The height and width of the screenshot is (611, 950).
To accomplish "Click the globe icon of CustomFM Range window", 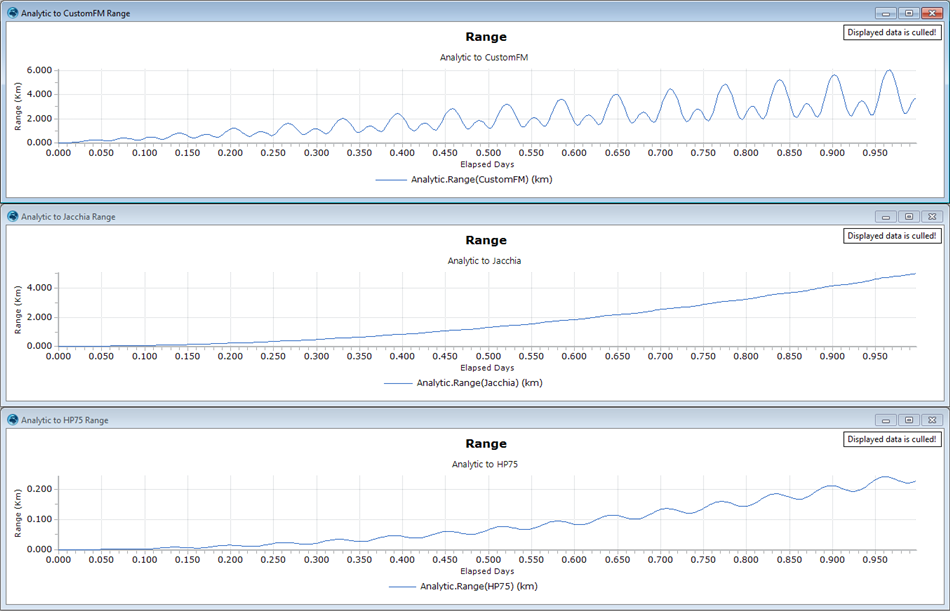I will (x=13, y=13).
